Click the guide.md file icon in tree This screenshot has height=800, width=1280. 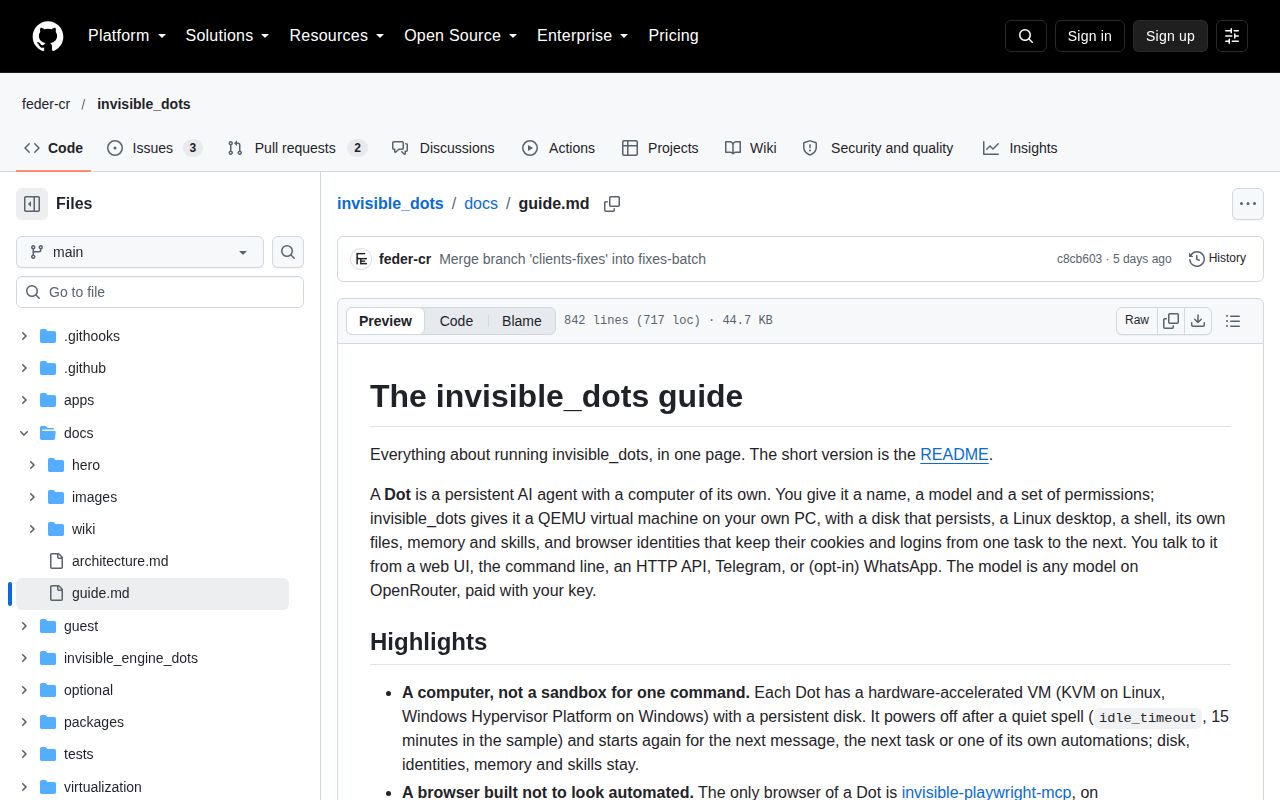pos(55,593)
